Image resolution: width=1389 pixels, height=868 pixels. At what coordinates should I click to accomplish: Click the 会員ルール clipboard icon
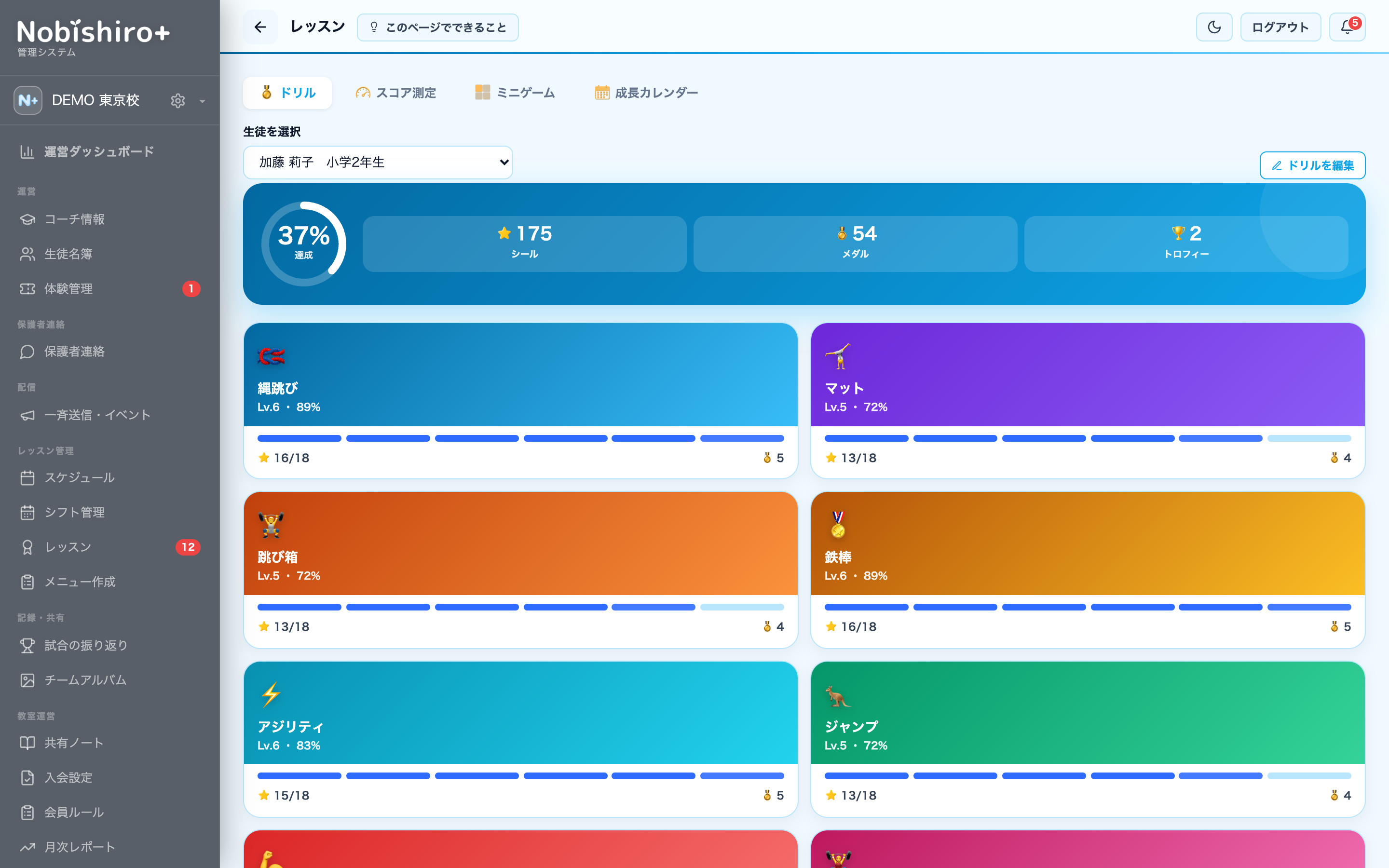click(27, 813)
